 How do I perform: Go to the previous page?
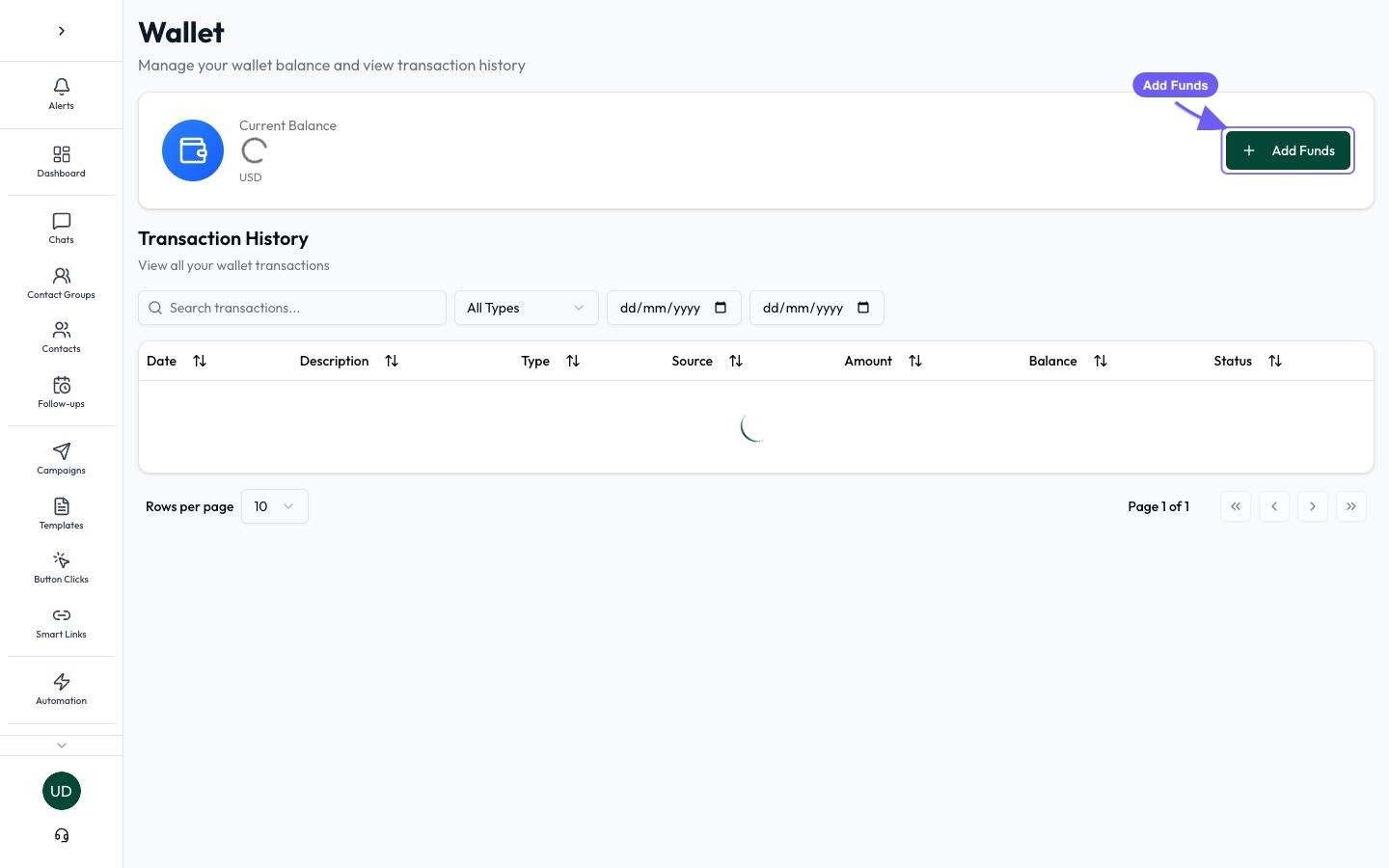coord(1274,506)
